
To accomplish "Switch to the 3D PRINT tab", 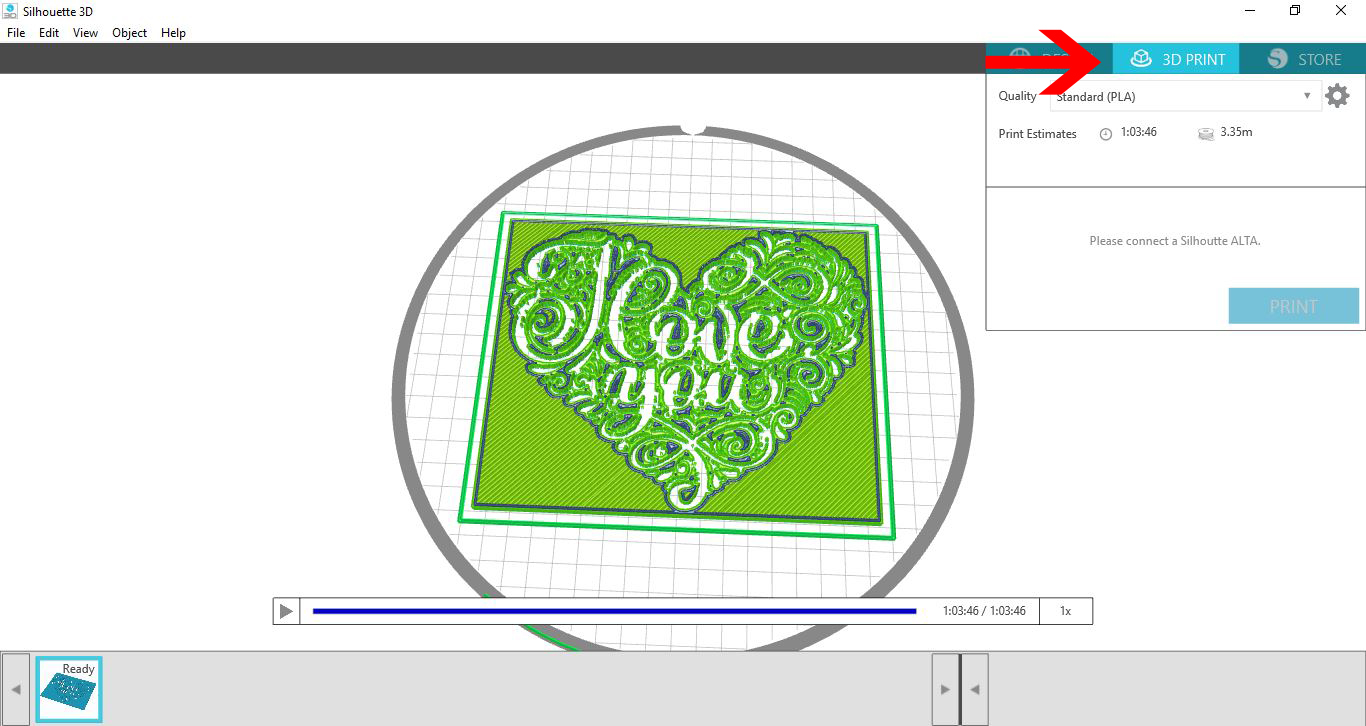I will tap(1176, 59).
